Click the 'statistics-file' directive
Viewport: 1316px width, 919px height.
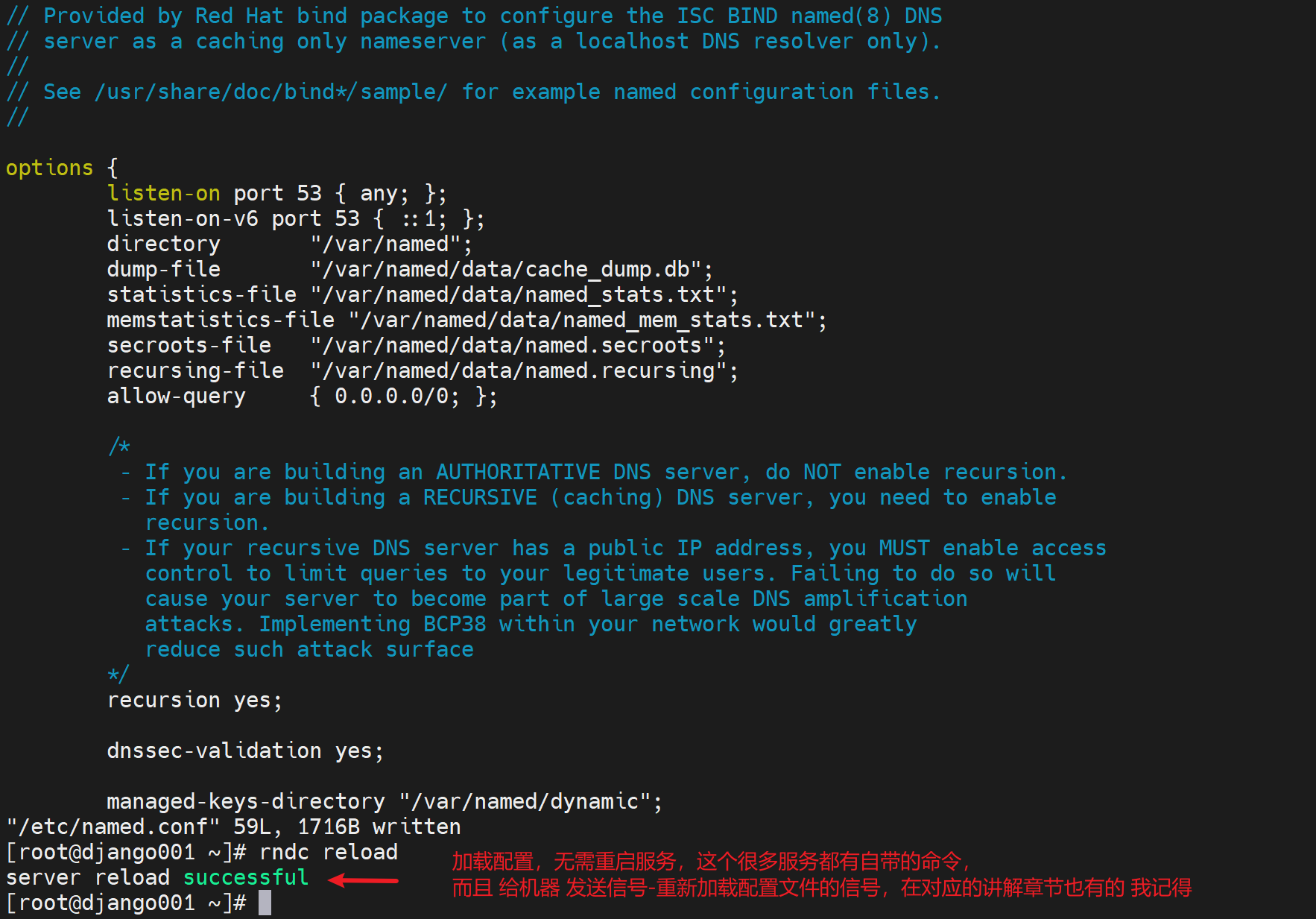pos(201,294)
